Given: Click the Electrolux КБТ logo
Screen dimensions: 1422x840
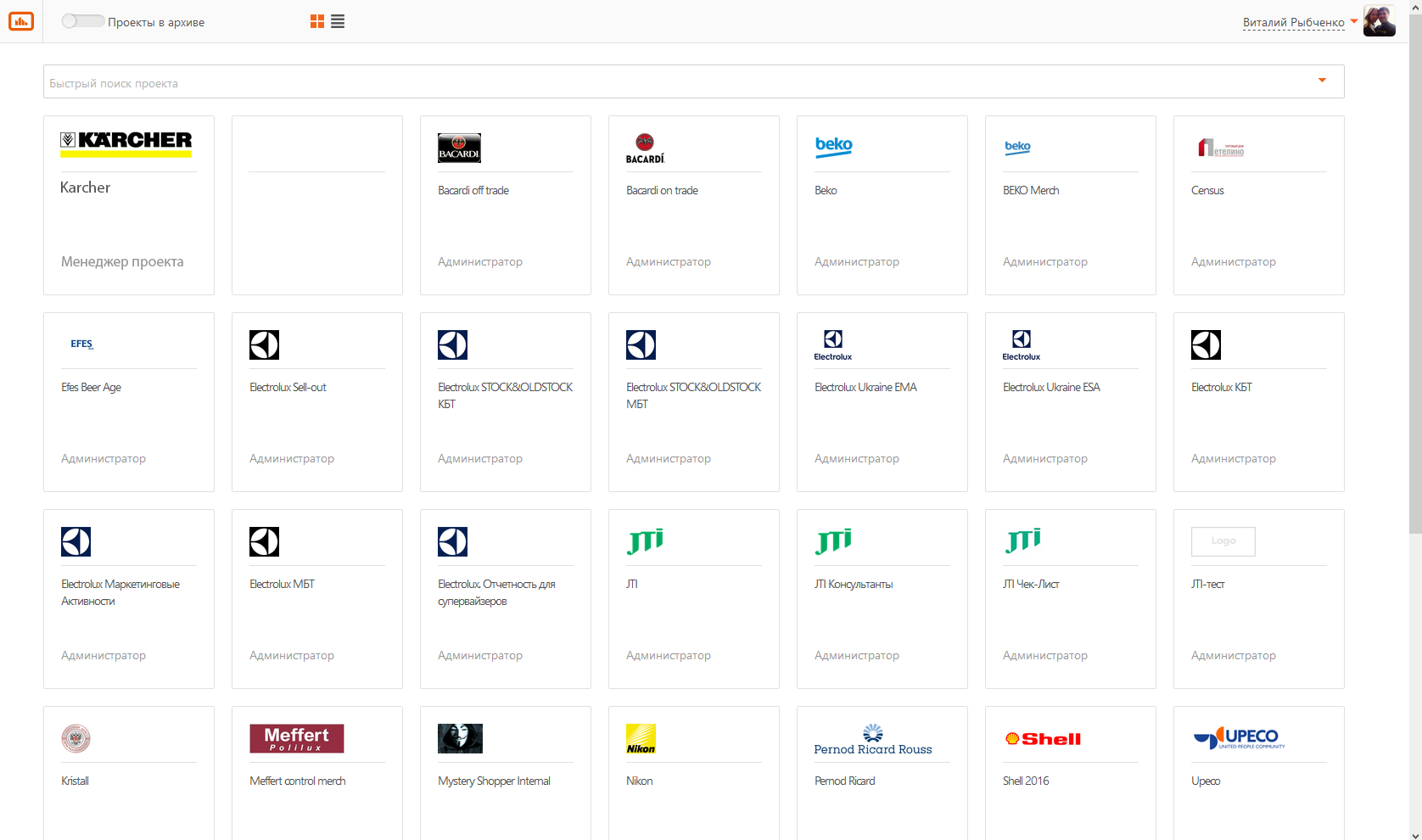Looking at the screenshot, I should (x=1206, y=344).
